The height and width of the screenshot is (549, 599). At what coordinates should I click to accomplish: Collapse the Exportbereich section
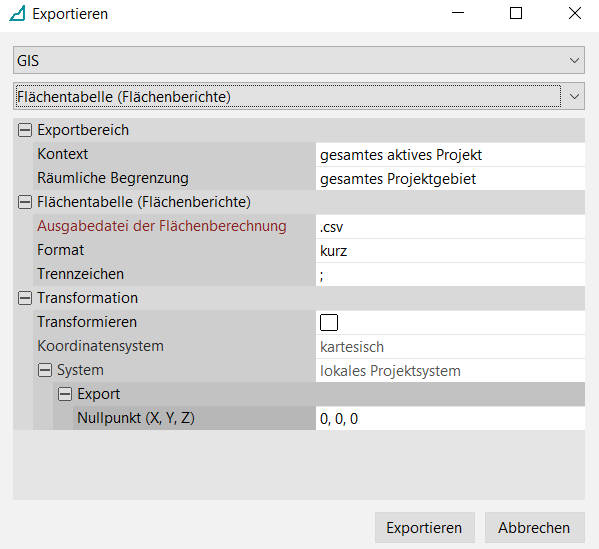[25, 130]
